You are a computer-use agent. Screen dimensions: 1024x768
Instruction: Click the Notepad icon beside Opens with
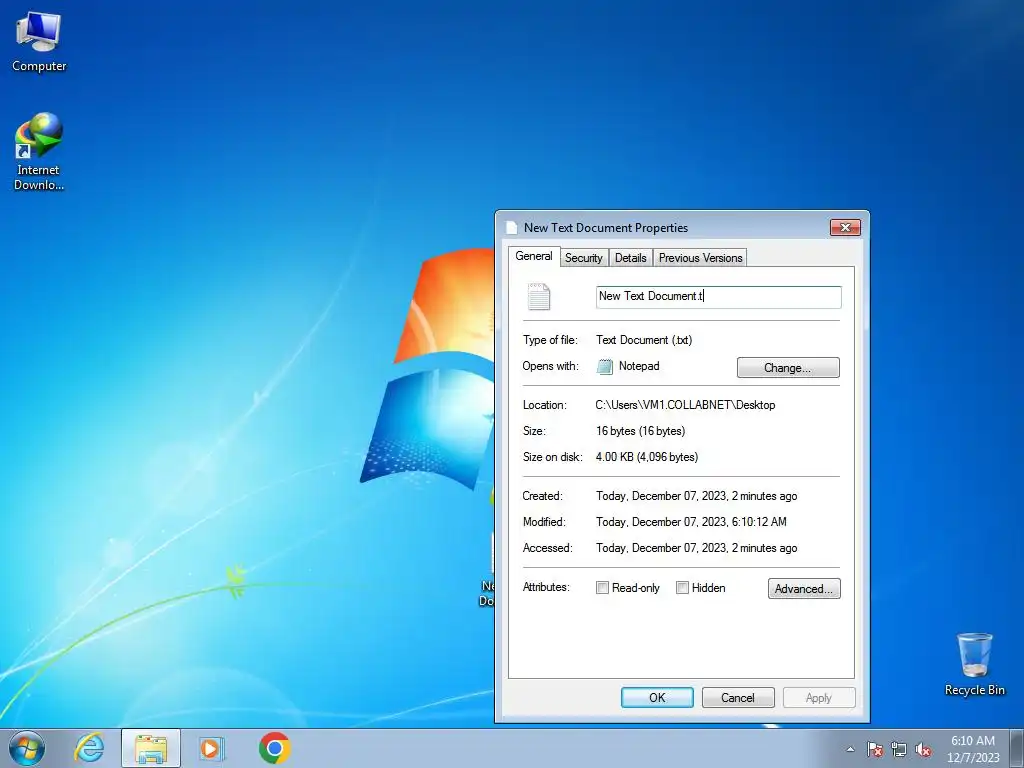(x=605, y=366)
